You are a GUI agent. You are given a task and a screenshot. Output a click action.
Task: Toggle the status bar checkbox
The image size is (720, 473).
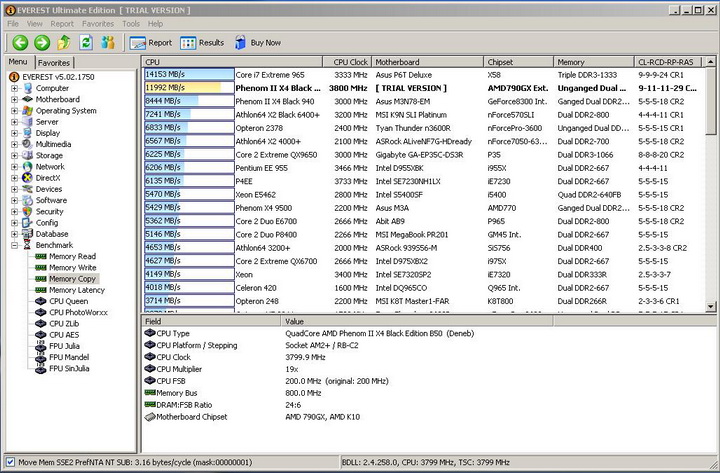pos(11,462)
